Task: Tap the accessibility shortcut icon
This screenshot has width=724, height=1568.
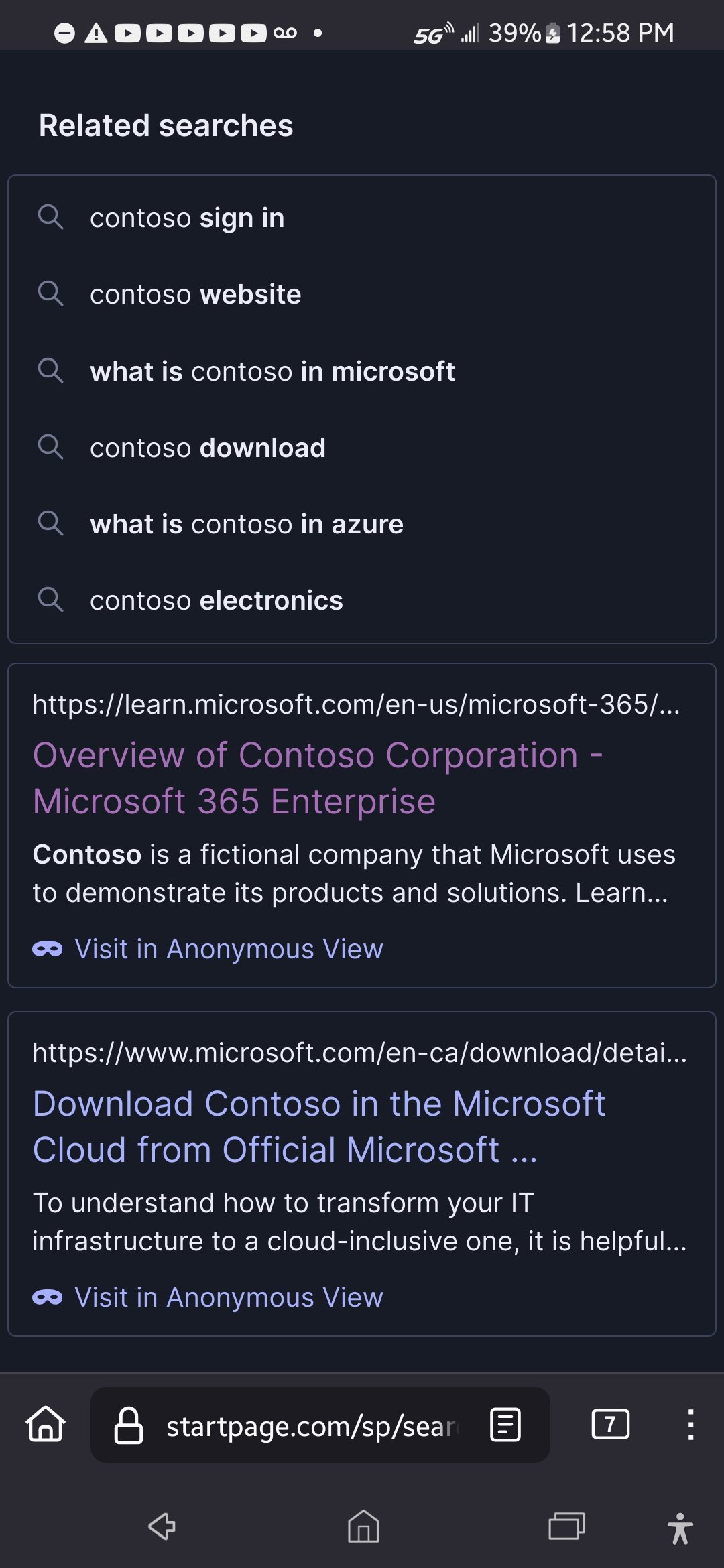Action: coord(680,1528)
